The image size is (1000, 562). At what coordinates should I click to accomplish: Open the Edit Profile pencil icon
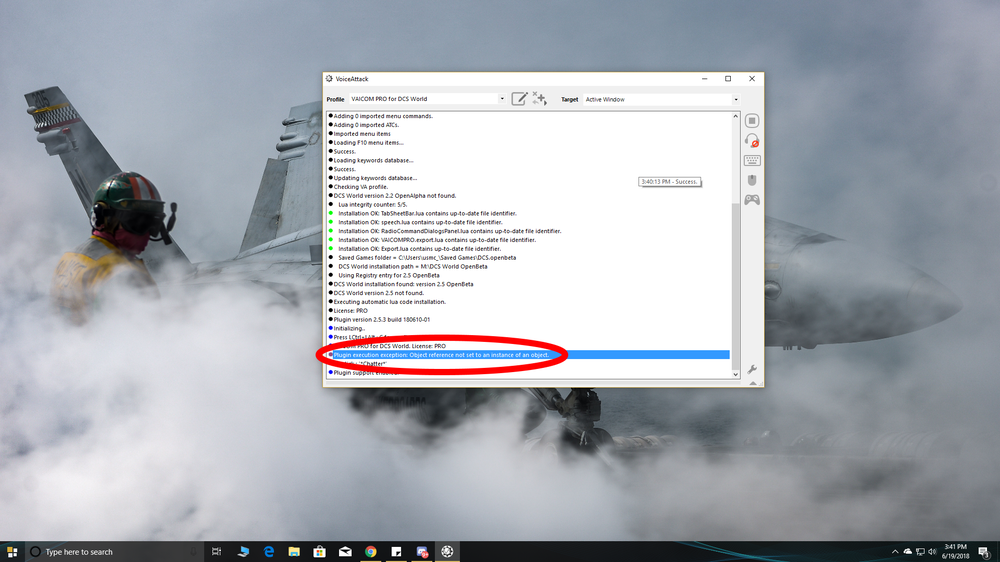click(519, 99)
